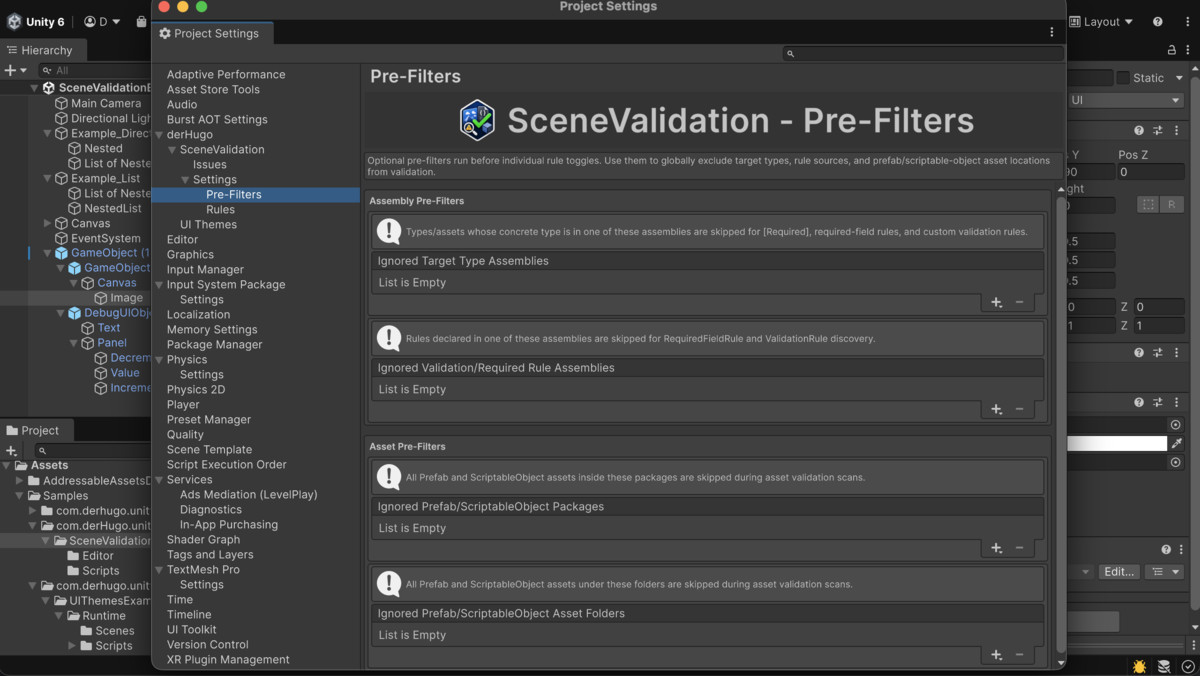
Task: Open the UI Themes settings page
Action: 208,225
